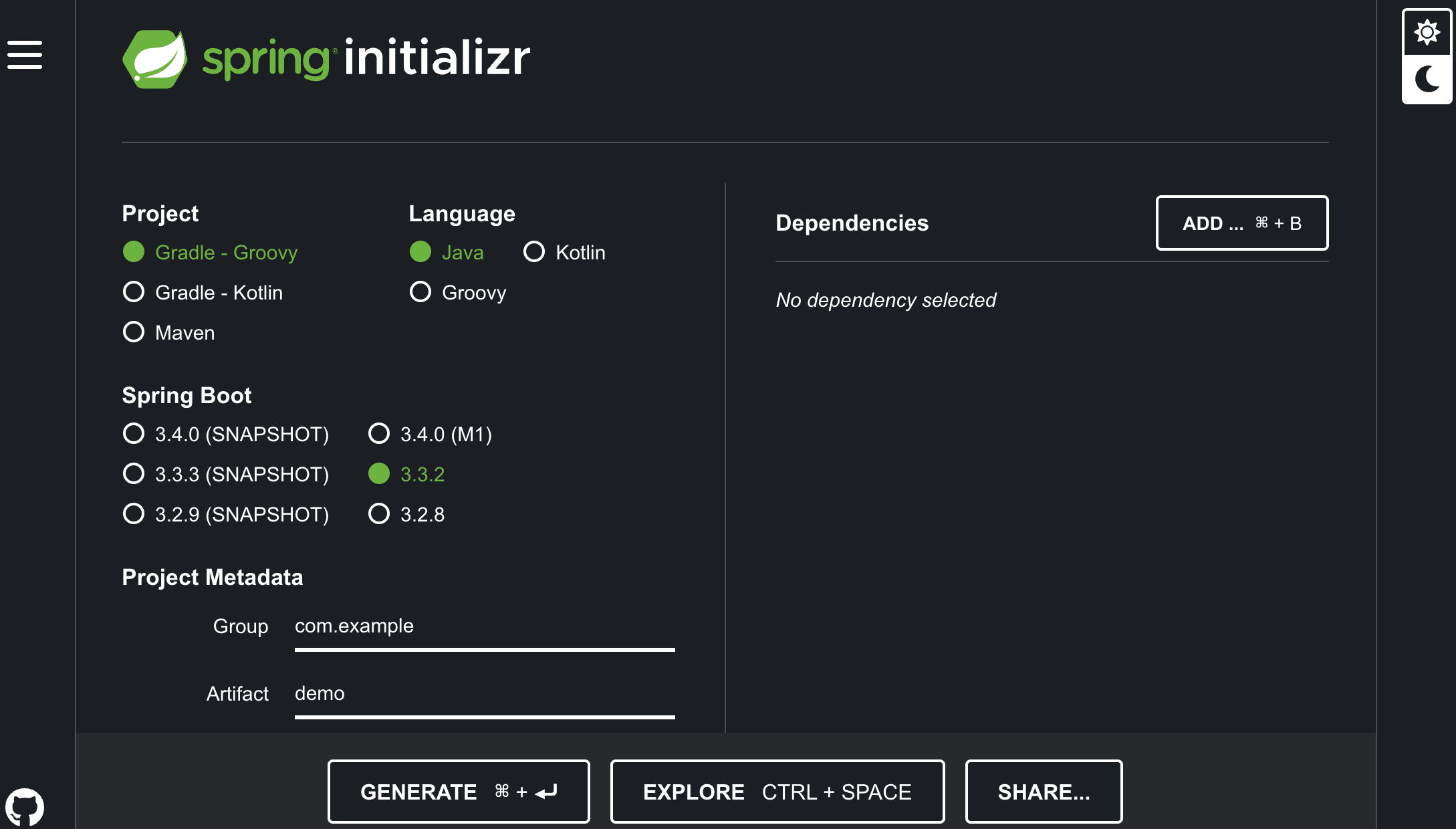1456x829 pixels.
Task: Click the Spring leaf logo
Action: pyautogui.click(x=155, y=59)
